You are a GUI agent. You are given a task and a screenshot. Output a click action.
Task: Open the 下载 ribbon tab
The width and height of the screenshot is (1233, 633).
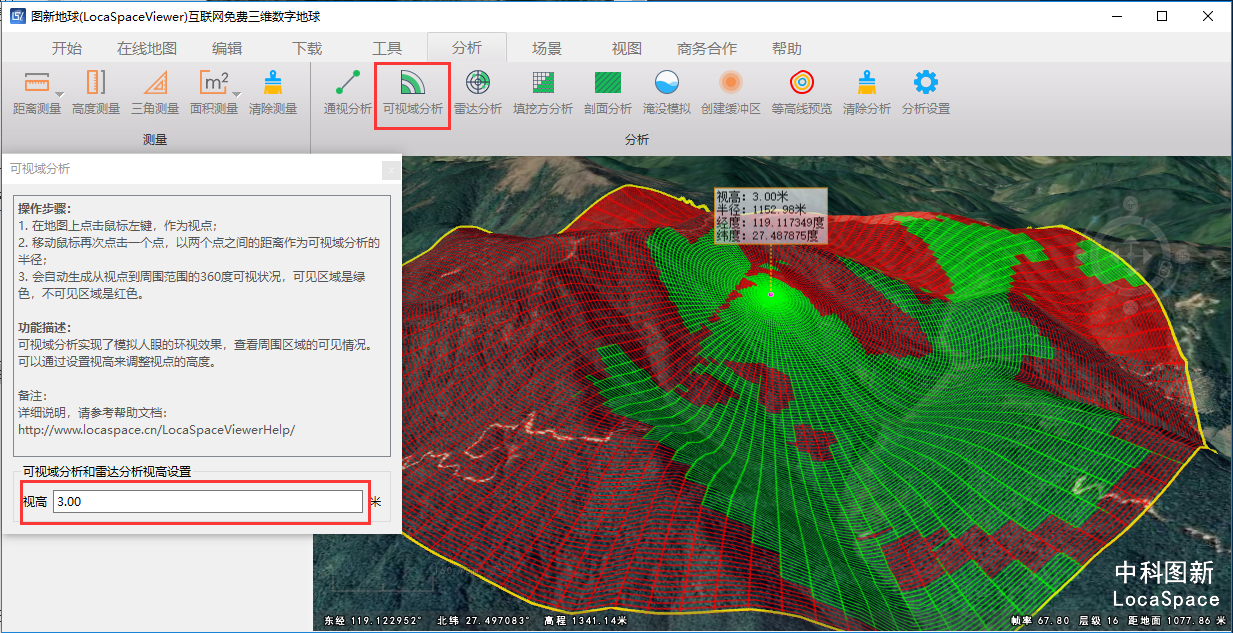pyautogui.click(x=307, y=48)
